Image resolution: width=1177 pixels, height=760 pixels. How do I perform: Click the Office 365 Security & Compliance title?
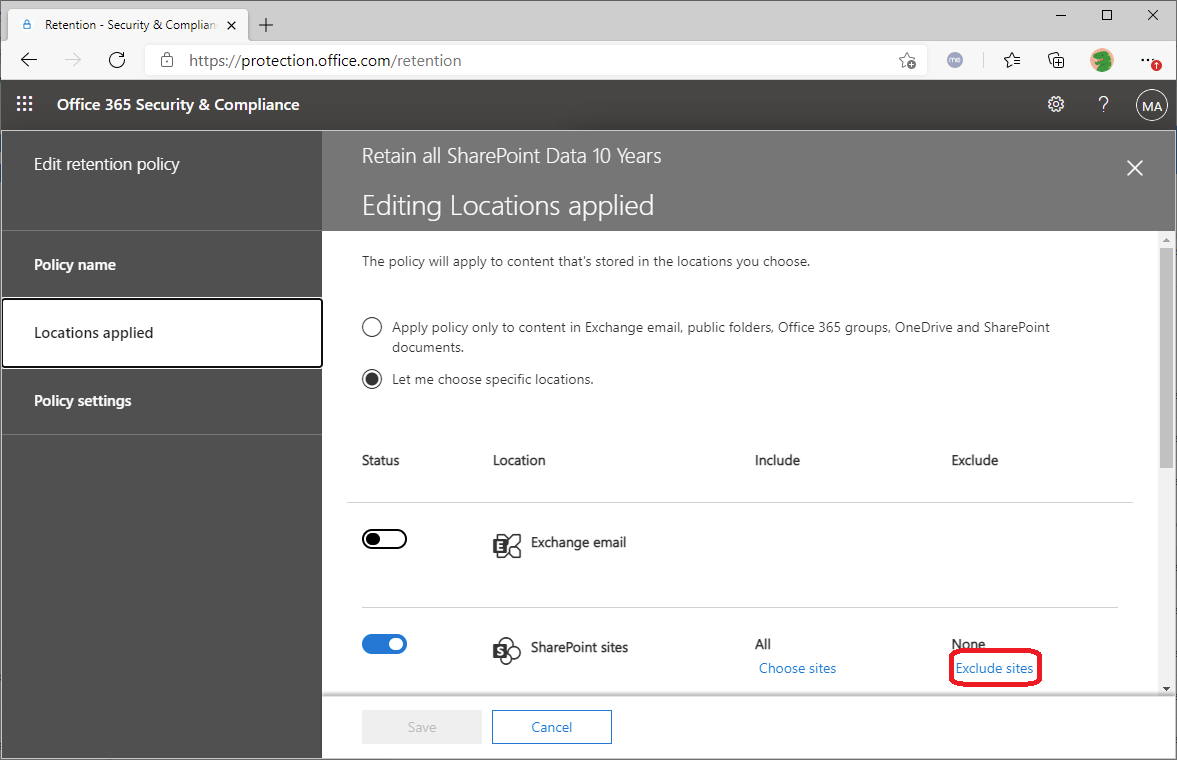[x=178, y=104]
